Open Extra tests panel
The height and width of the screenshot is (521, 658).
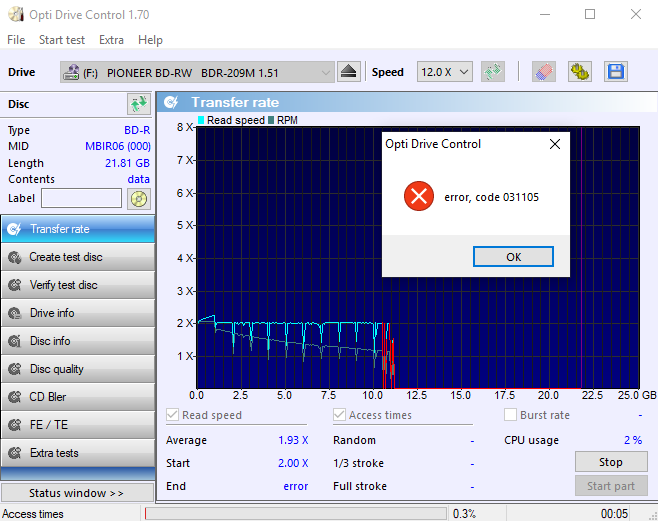(78, 453)
